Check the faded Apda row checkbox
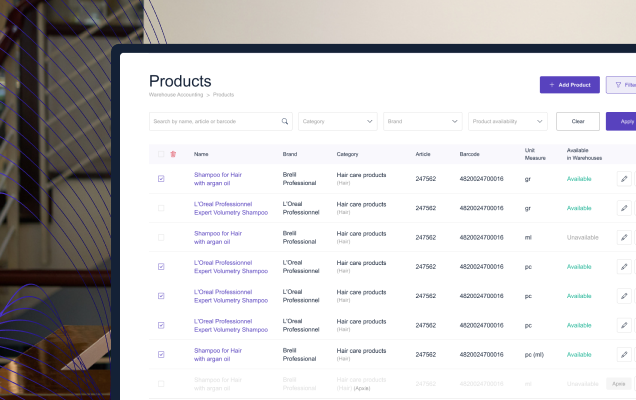This screenshot has width=636, height=400. click(161, 384)
